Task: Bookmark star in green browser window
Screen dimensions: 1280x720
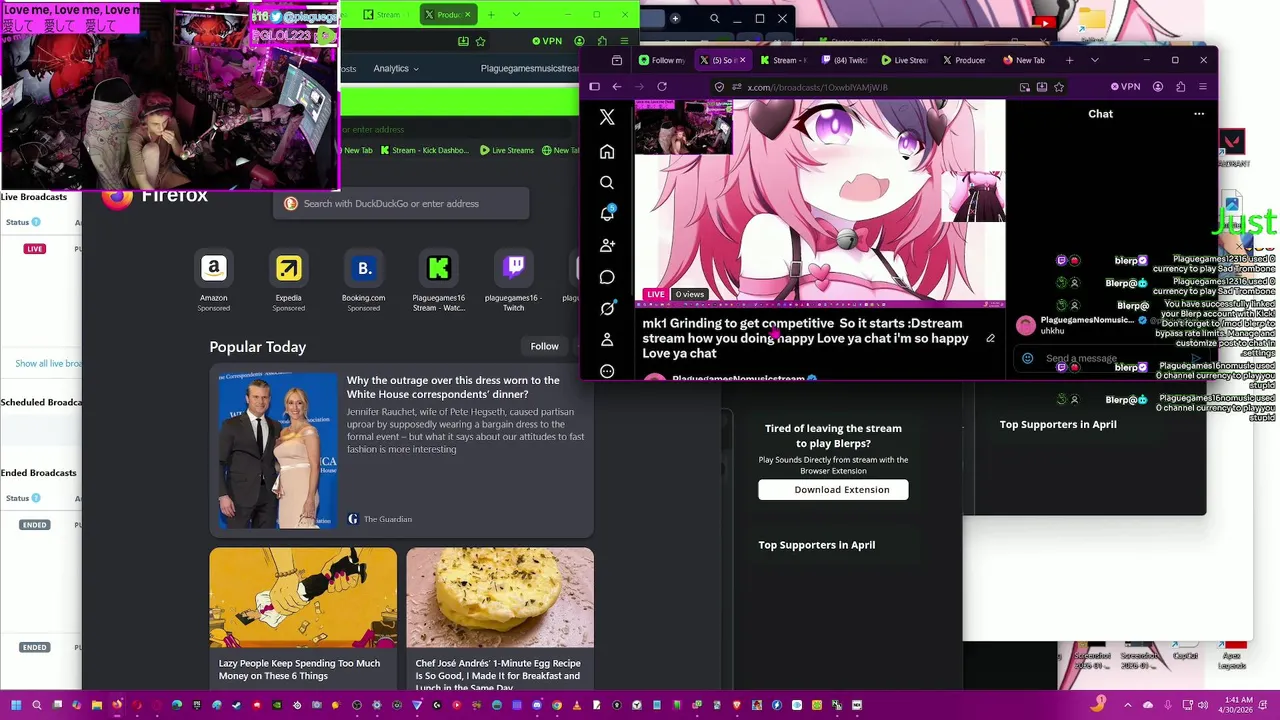Action: 481,41
